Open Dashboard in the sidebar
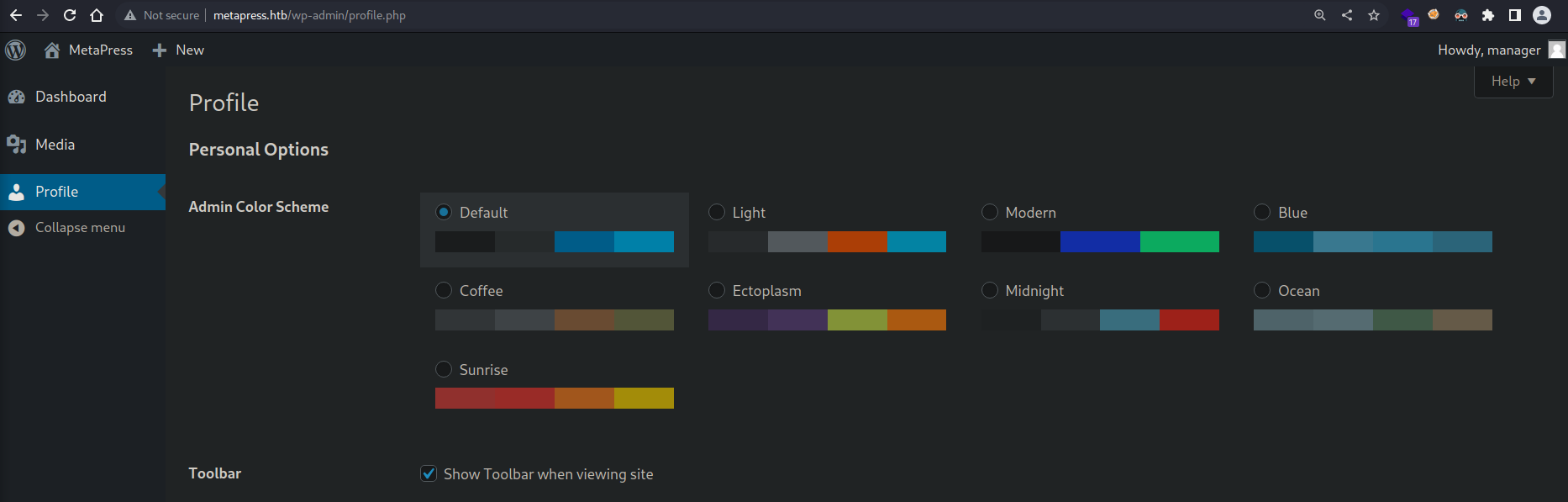The height and width of the screenshot is (502, 1568). 71,97
